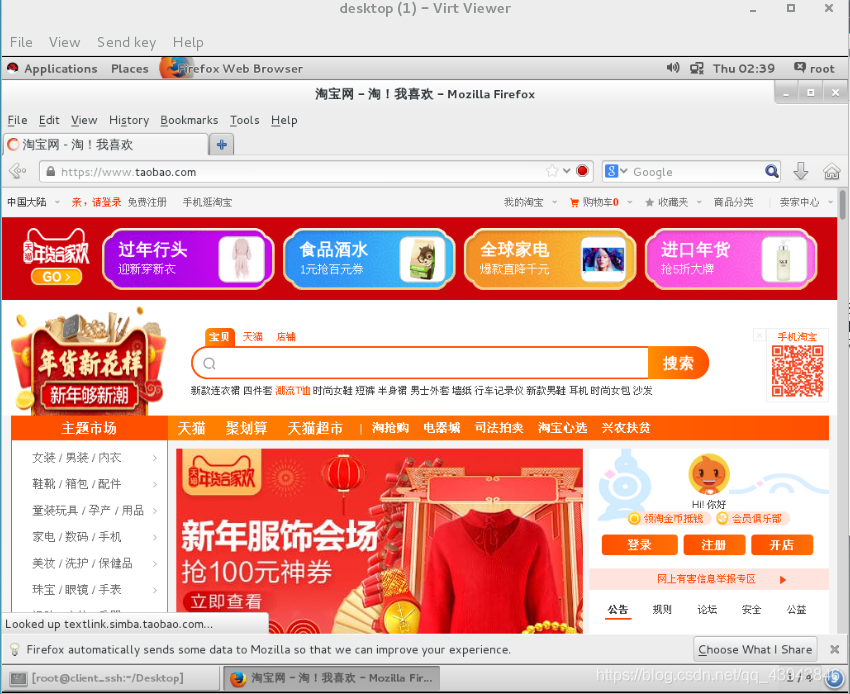Screen dimensions: 850x694
Task: Switch to the 规则 notice tab
Action: 662,610
